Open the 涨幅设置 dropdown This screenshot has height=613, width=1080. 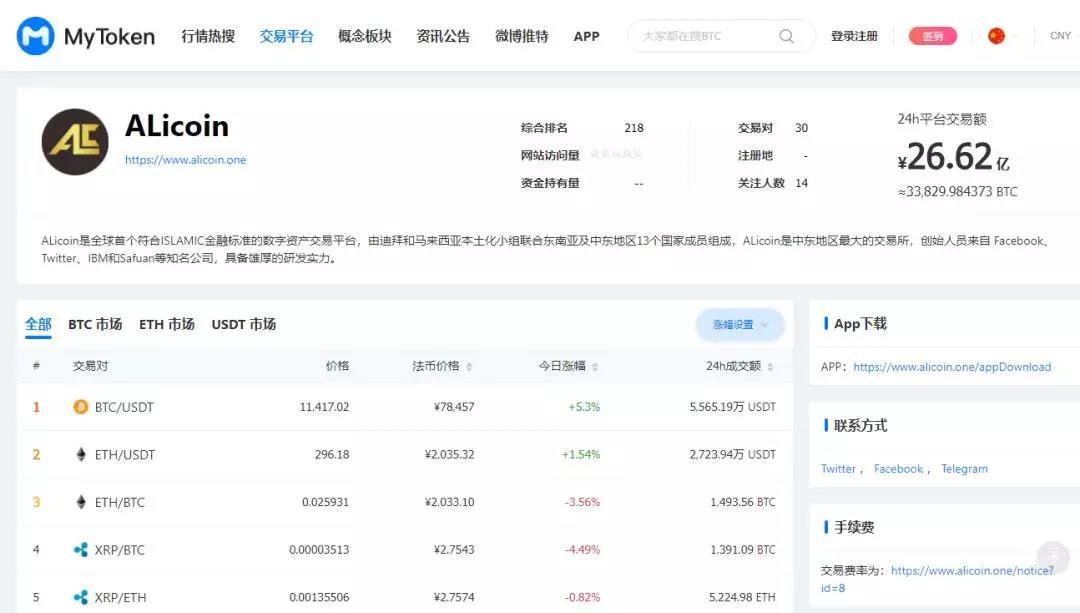pos(740,324)
